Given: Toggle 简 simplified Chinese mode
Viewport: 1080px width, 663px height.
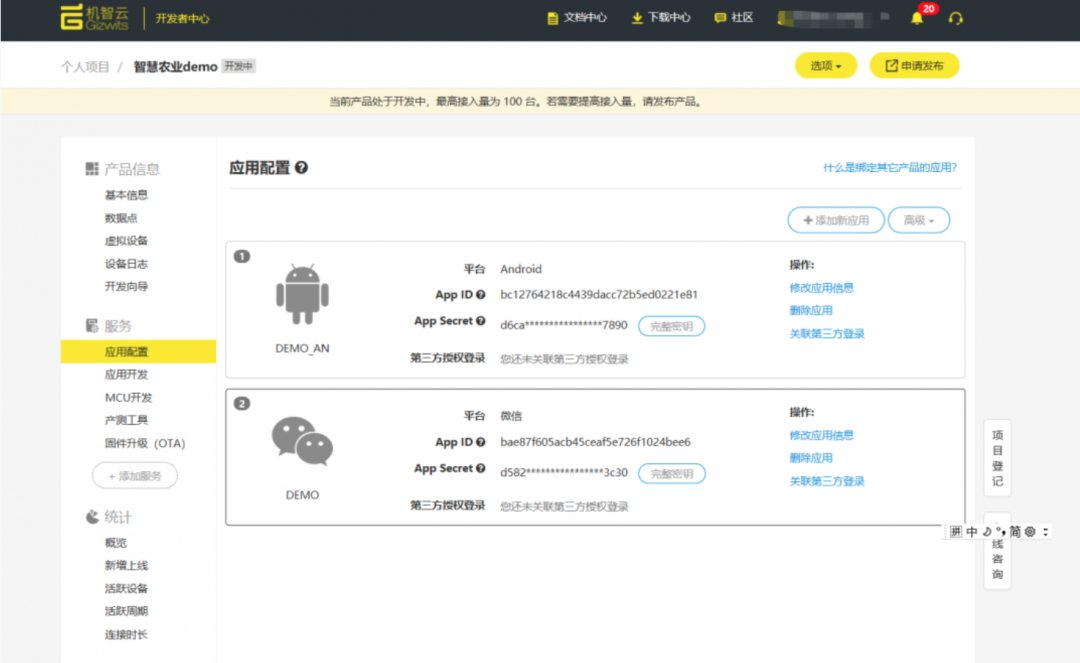Looking at the screenshot, I should pos(1014,531).
